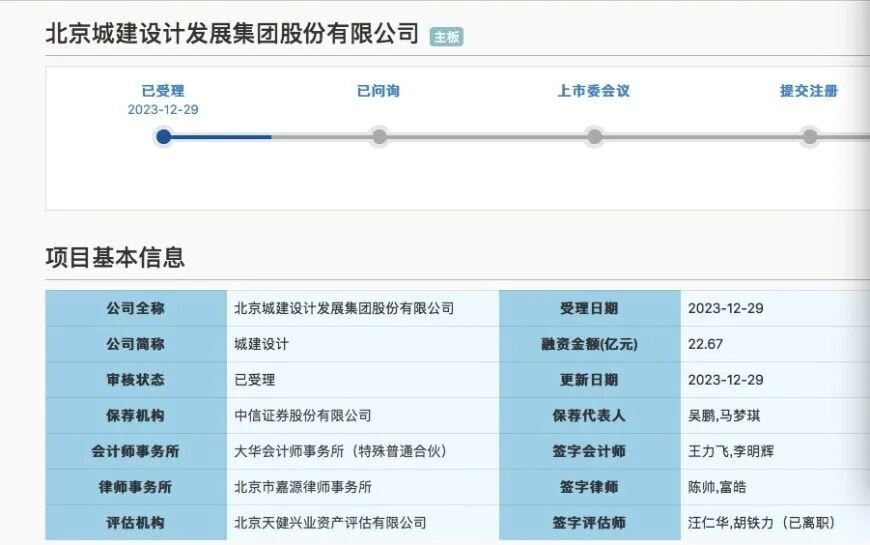Image resolution: width=870 pixels, height=545 pixels.
Task: Click the blue 已受理 timeline dot
Action: coord(164,137)
